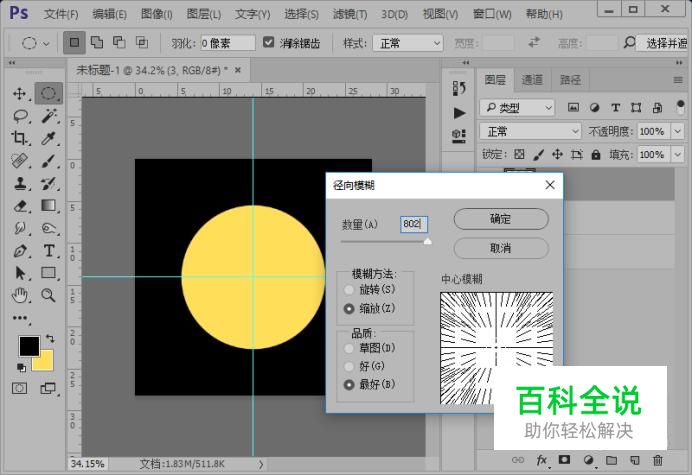Switch to the 路径 tab
The image size is (692, 475).
click(x=570, y=80)
